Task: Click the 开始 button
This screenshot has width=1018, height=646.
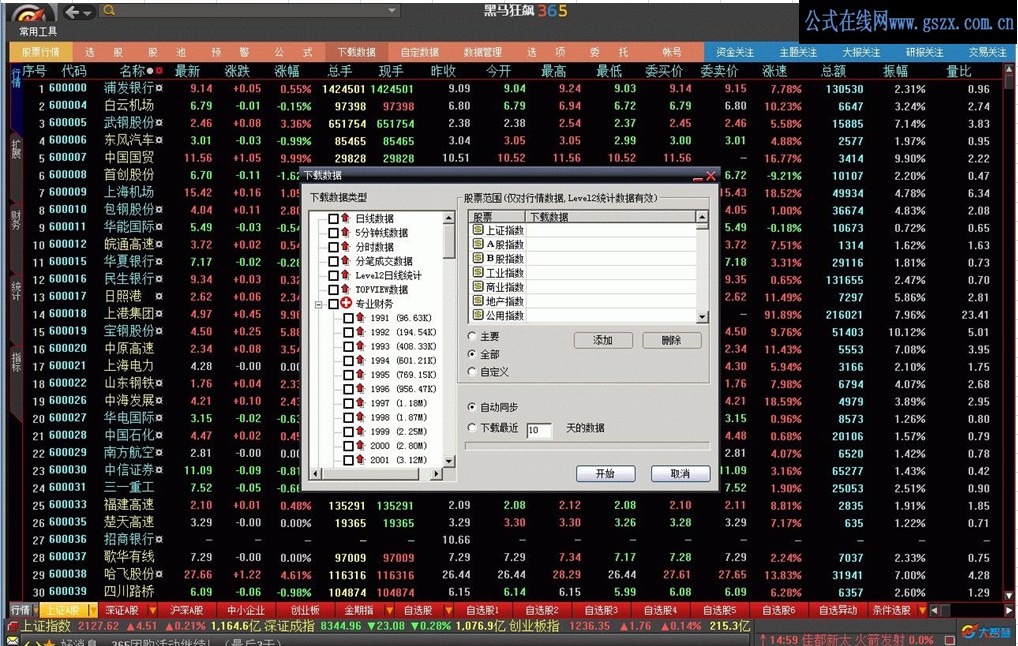Action: coord(605,474)
